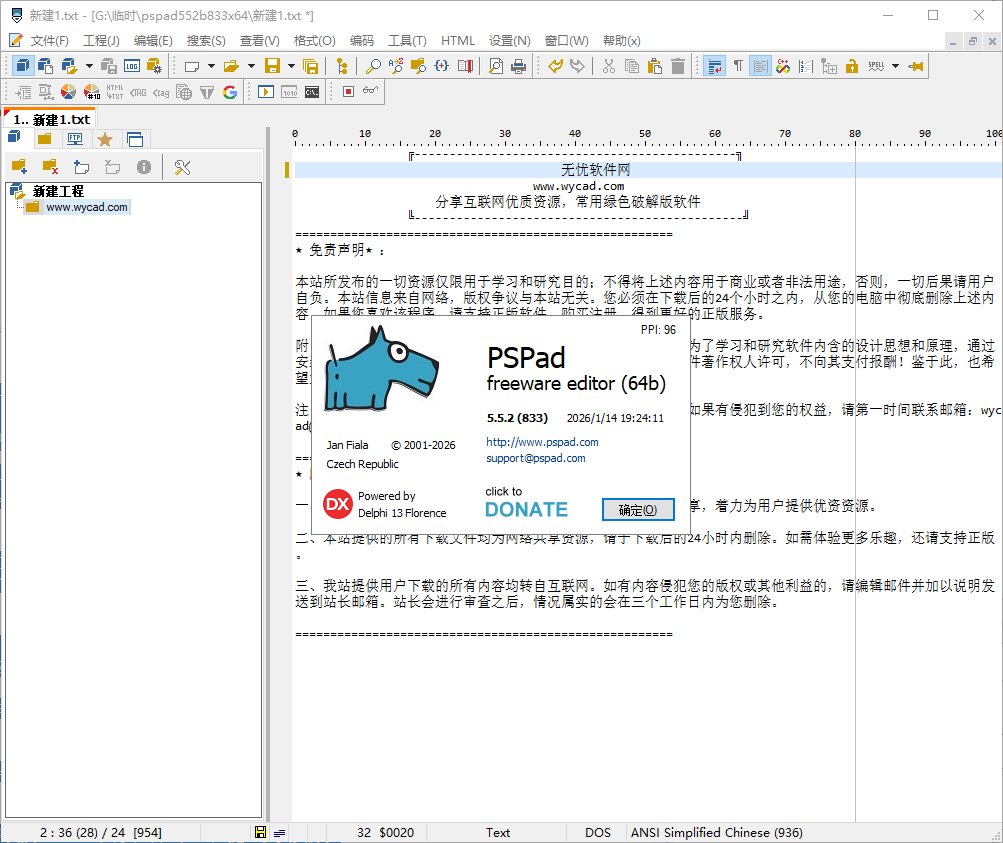Viewport: 1003px width, 843px height.
Task: Expand the Open file dropdown arrow
Action: 249,68
